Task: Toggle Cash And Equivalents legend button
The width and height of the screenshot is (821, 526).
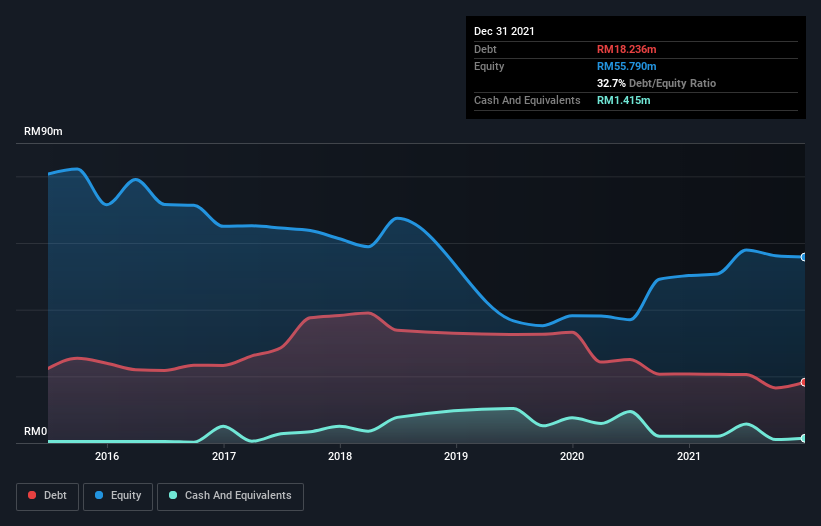Action: point(230,496)
